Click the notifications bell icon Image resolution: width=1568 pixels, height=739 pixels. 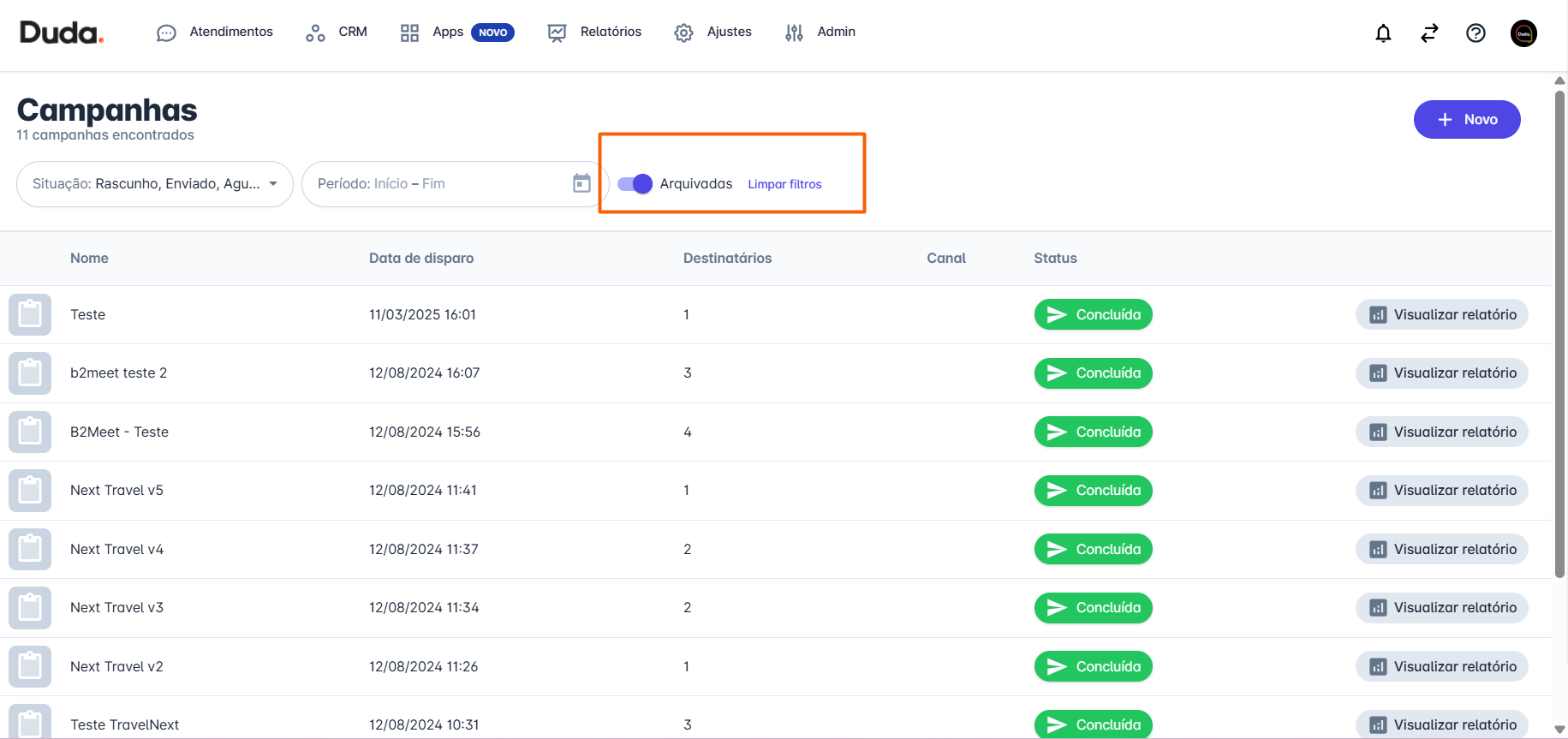click(x=1383, y=33)
